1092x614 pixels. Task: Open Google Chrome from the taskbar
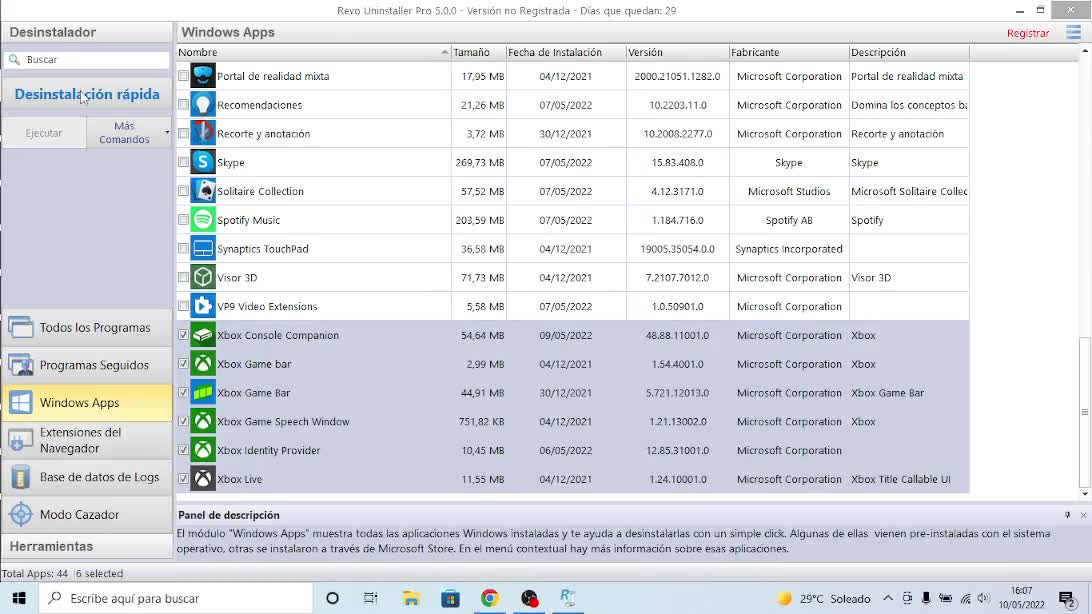[x=490, y=598]
